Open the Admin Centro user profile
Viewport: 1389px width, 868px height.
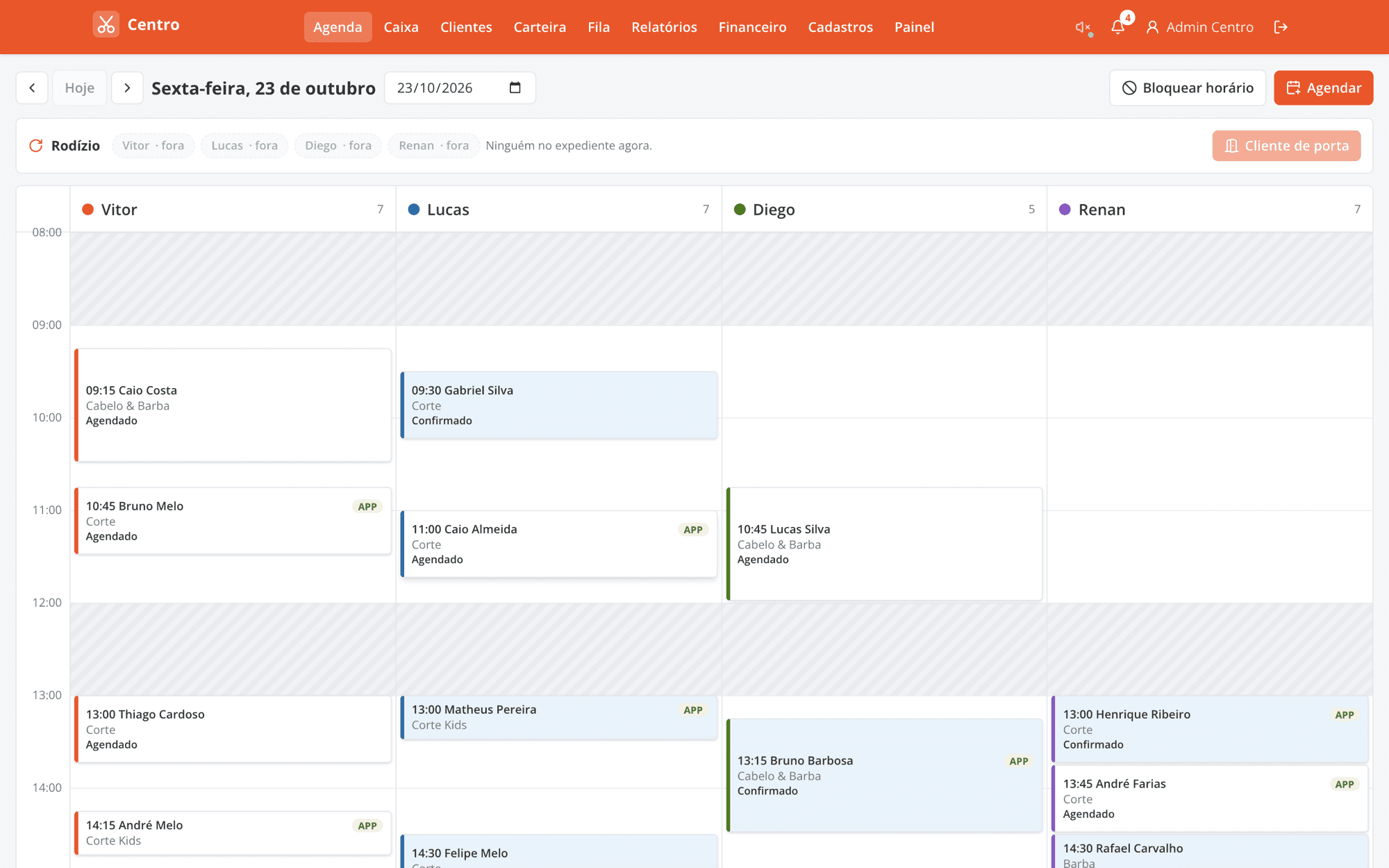click(x=1199, y=27)
